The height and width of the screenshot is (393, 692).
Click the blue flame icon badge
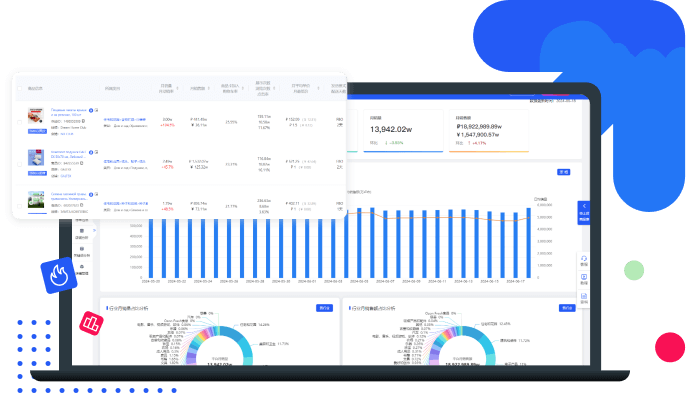pos(59,275)
